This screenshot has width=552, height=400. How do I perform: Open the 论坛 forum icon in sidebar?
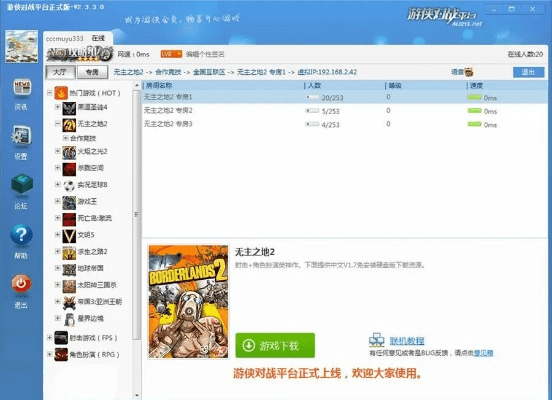pyautogui.click(x=22, y=185)
